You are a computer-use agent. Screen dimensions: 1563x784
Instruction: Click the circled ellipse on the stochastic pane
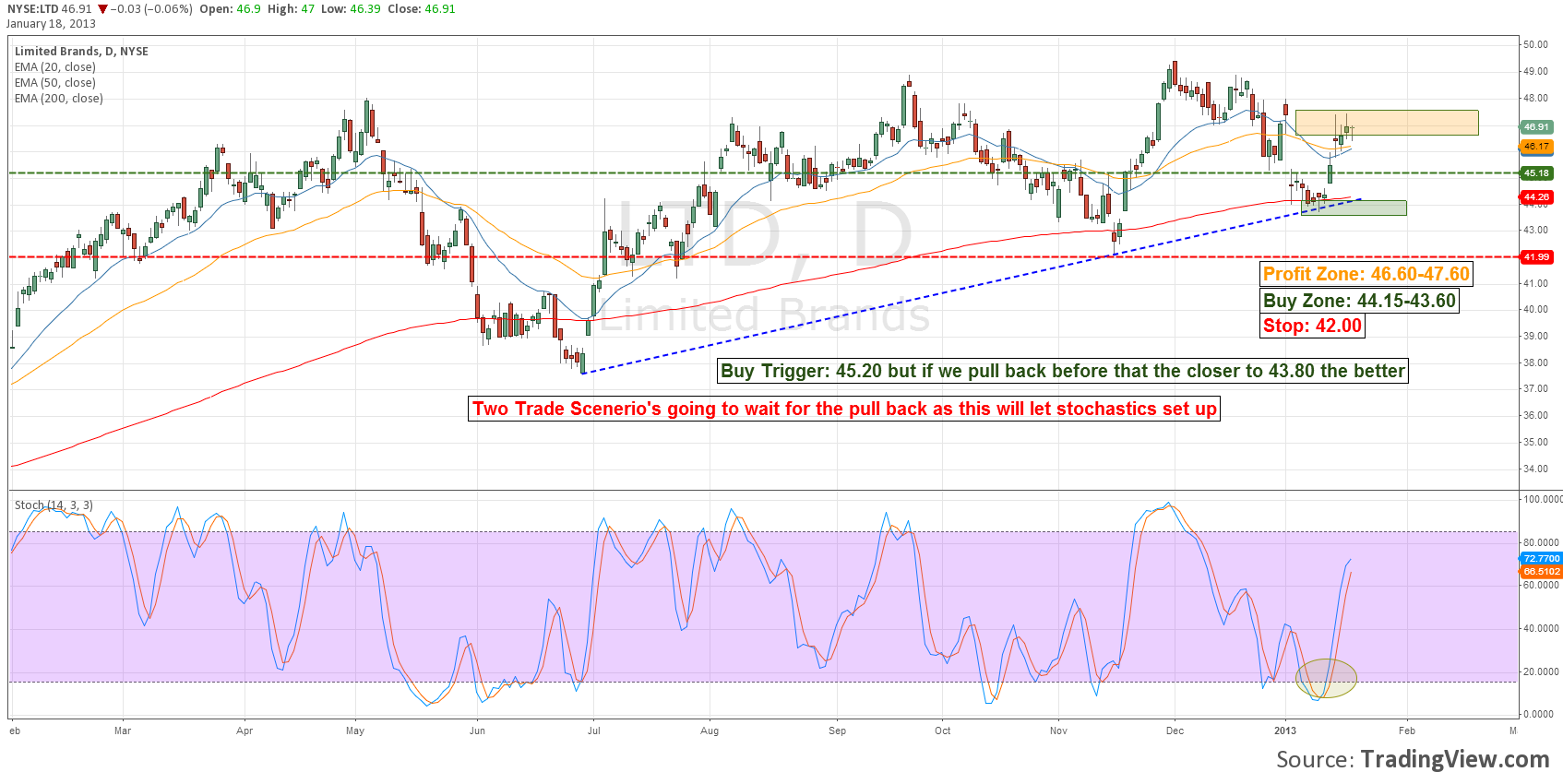1326,678
